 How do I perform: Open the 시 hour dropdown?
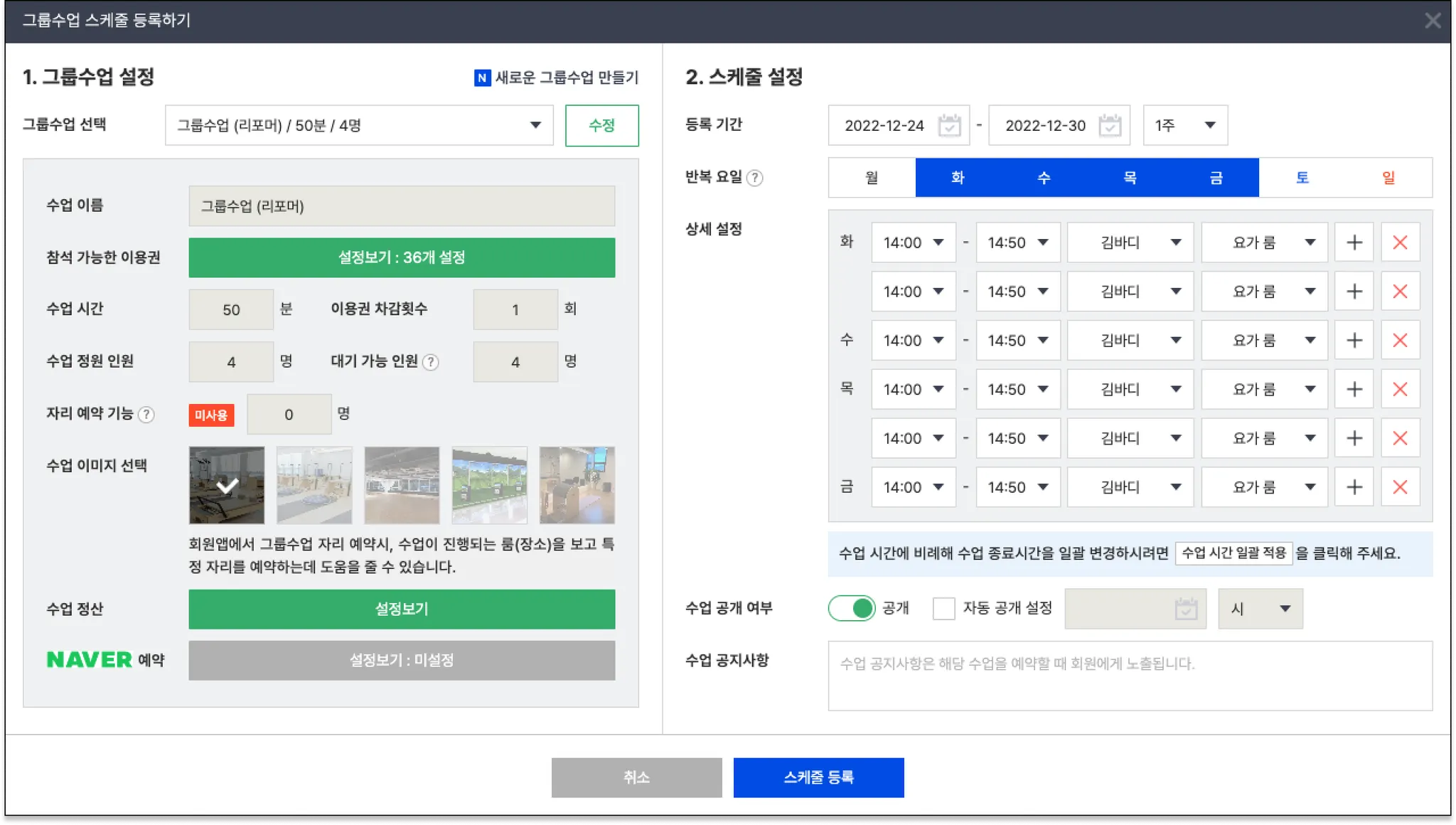click(1260, 609)
